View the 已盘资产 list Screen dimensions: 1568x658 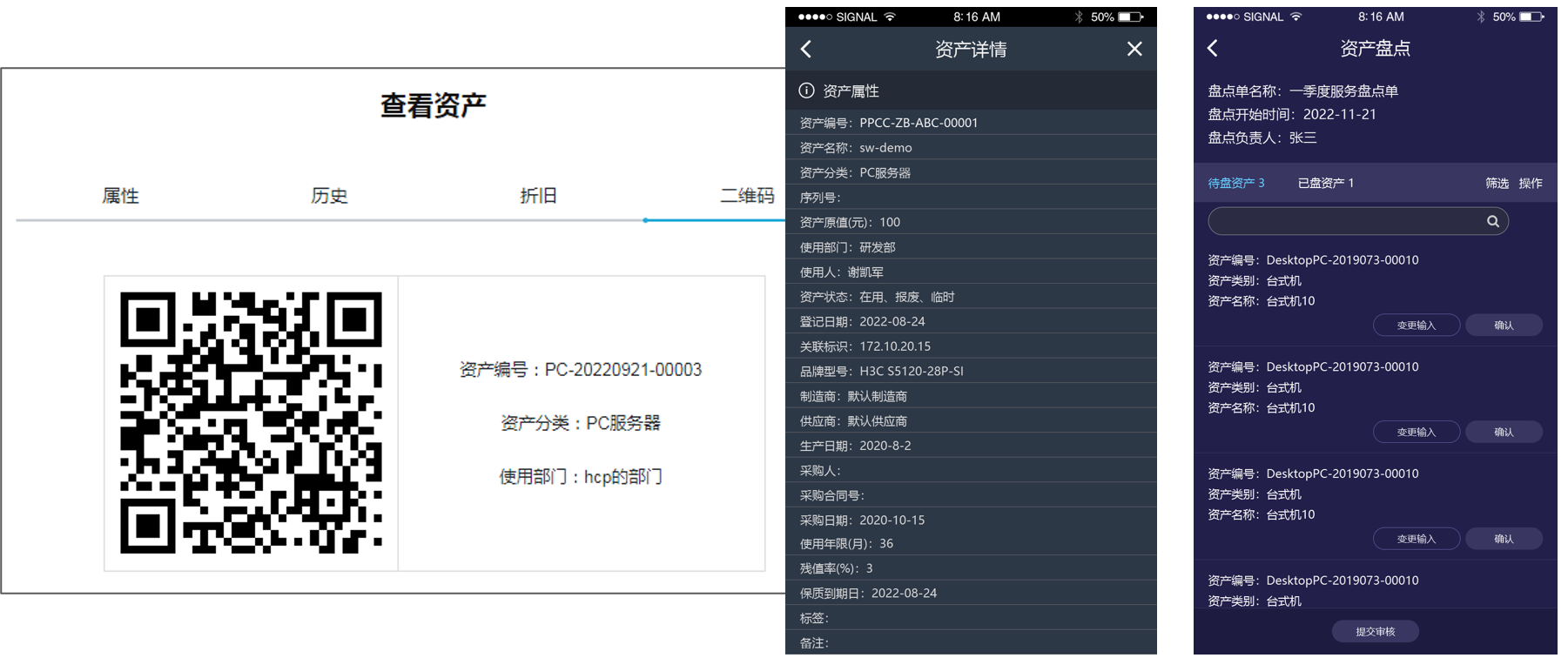(1325, 183)
